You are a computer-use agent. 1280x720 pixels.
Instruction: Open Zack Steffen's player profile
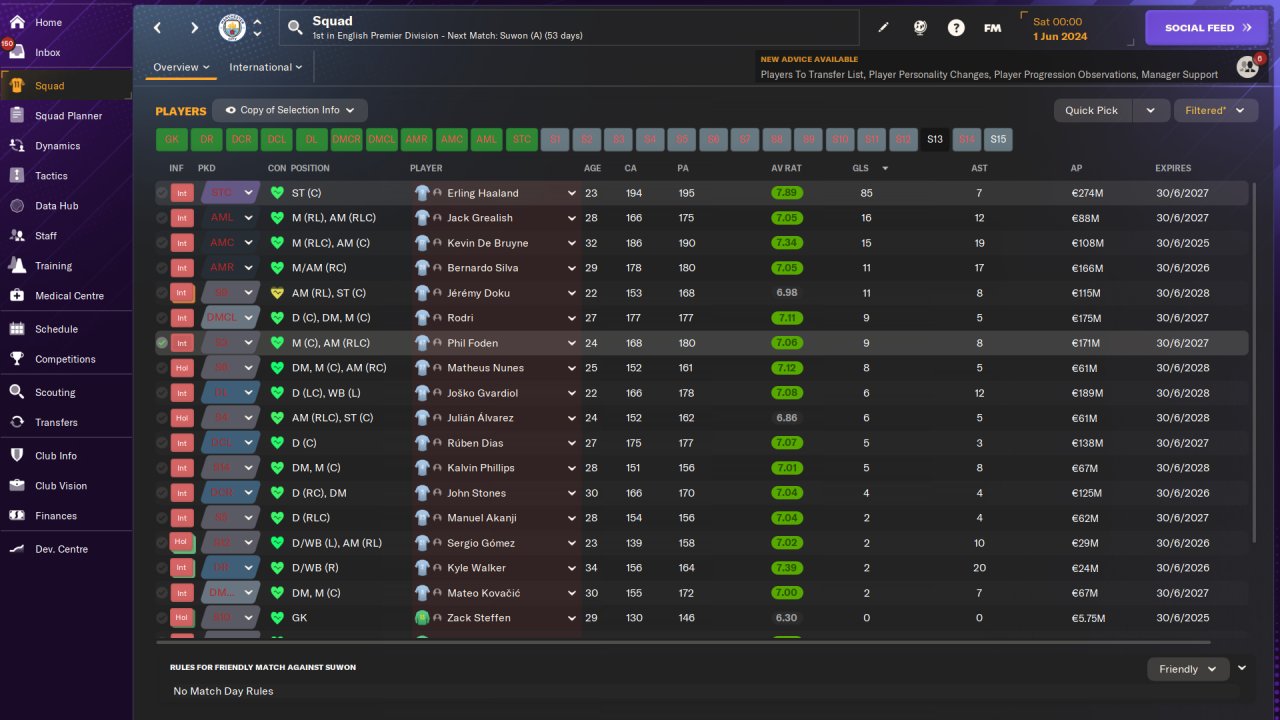point(479,618)
